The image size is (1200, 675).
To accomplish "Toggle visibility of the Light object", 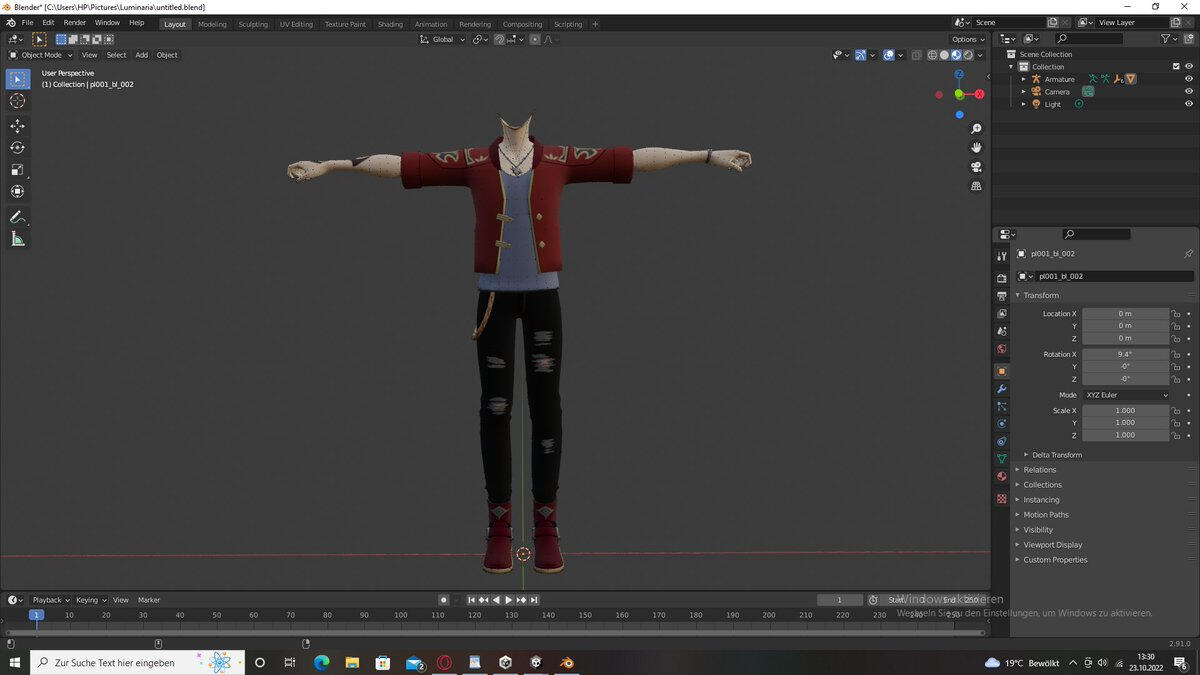I will (x=1189, y=104).
